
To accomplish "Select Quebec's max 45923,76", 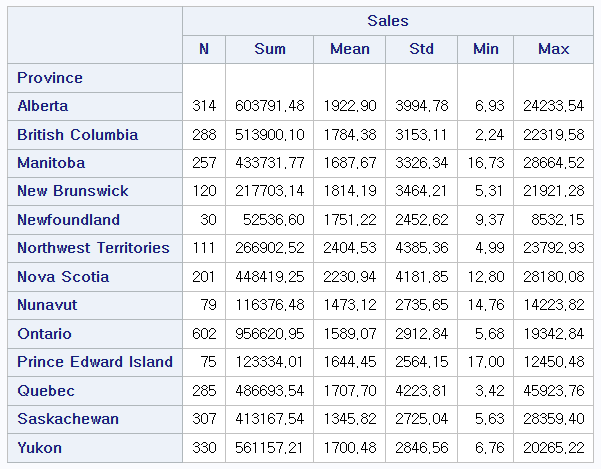I will click(553, 391).
